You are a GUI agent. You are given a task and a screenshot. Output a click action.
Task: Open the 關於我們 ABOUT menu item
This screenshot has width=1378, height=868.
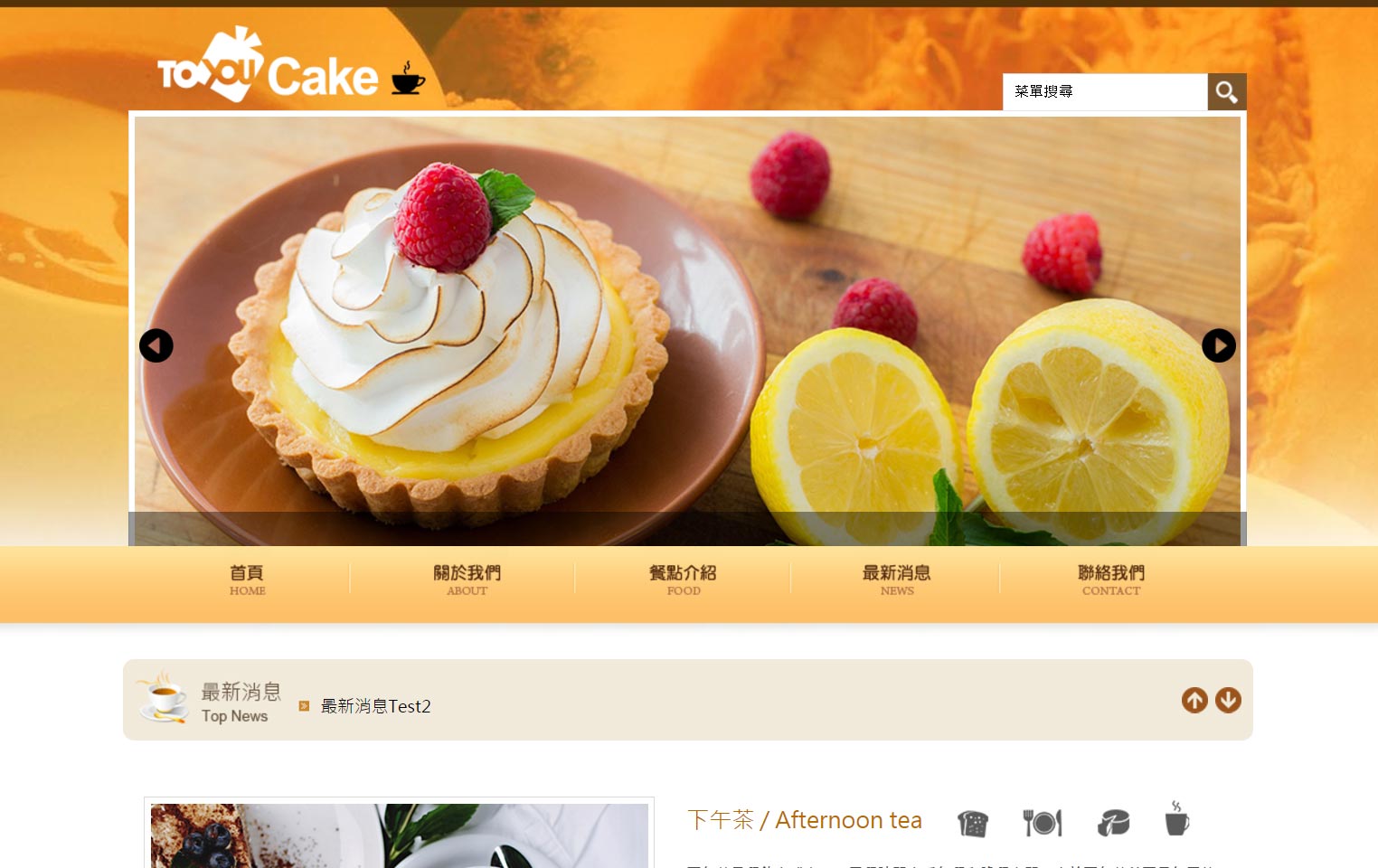point(467,580)
